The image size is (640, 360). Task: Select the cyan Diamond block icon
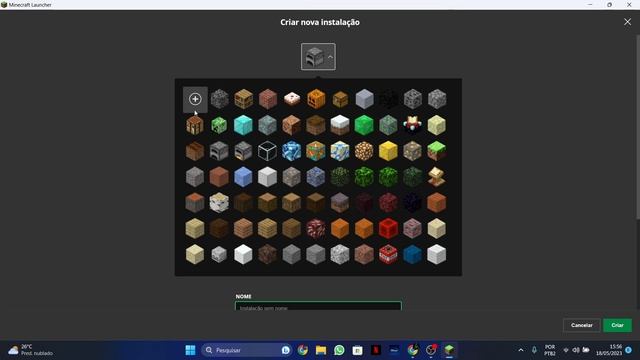[243, 125]
